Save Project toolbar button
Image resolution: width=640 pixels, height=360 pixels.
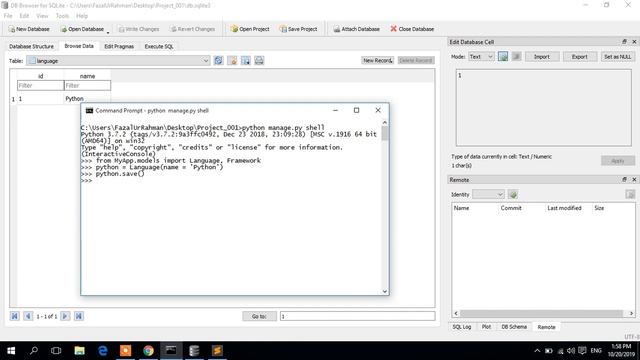298,29
